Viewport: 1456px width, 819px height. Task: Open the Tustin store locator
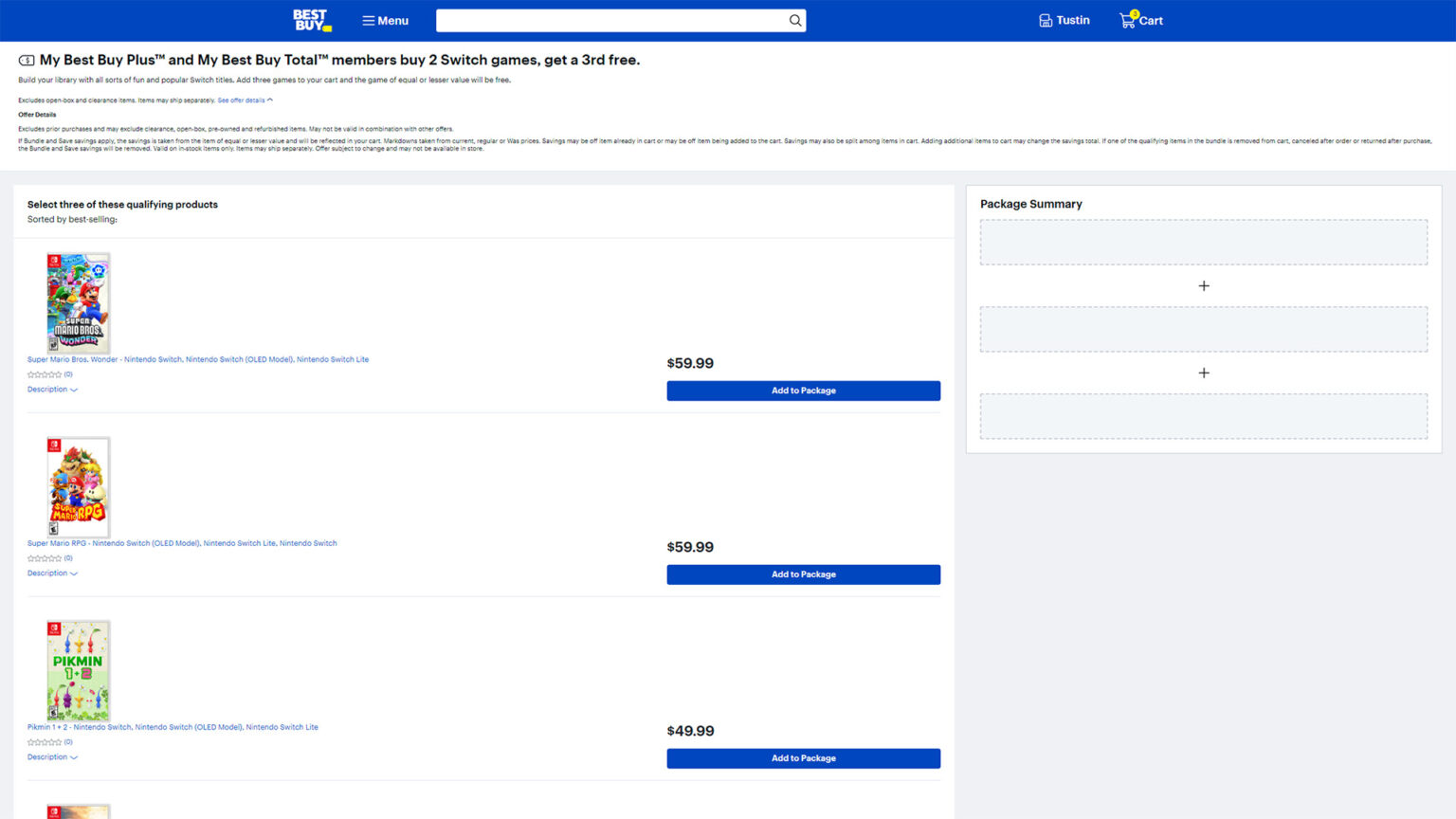tap(1064, 21)
